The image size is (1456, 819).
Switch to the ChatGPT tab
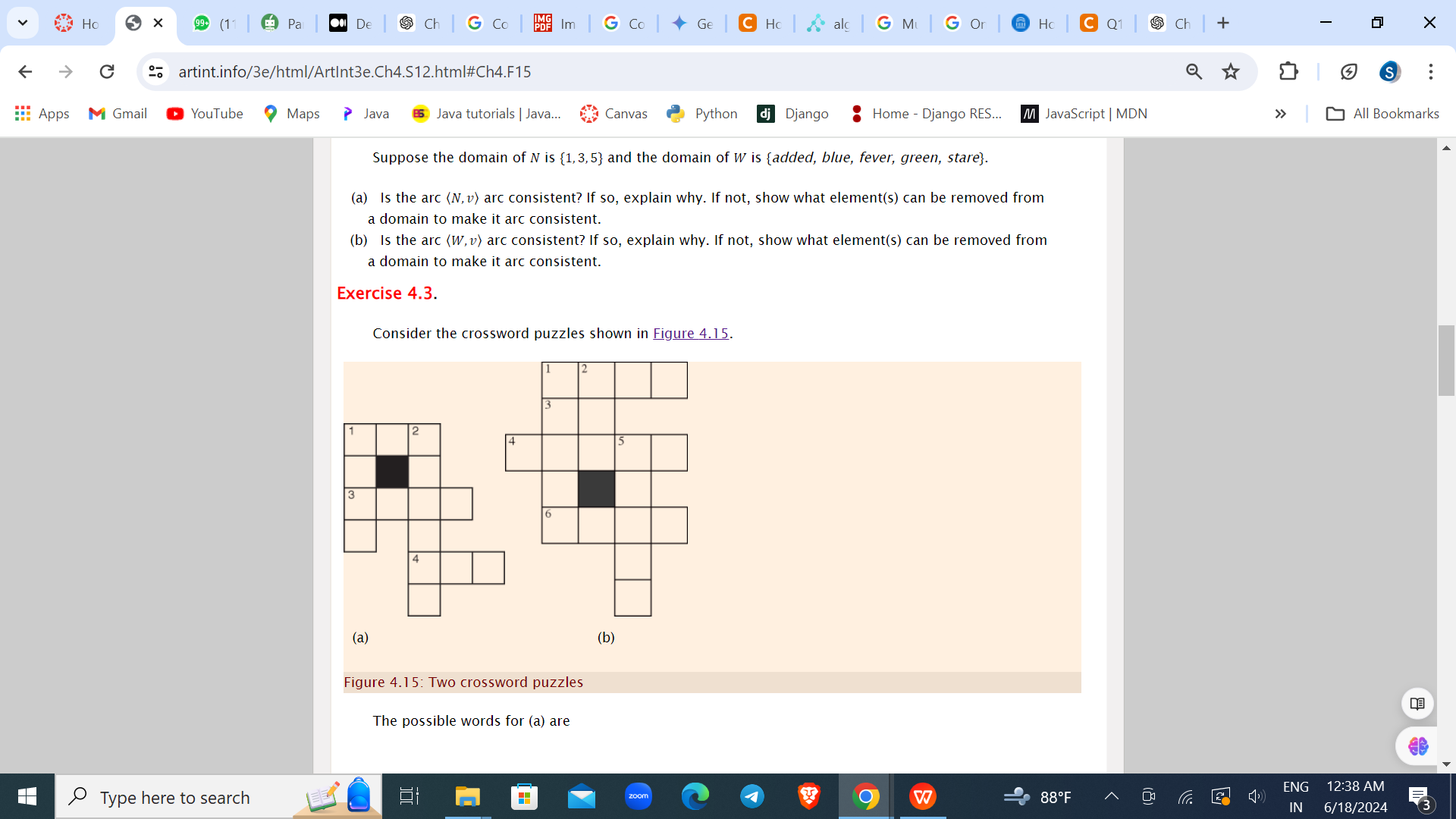418,23
